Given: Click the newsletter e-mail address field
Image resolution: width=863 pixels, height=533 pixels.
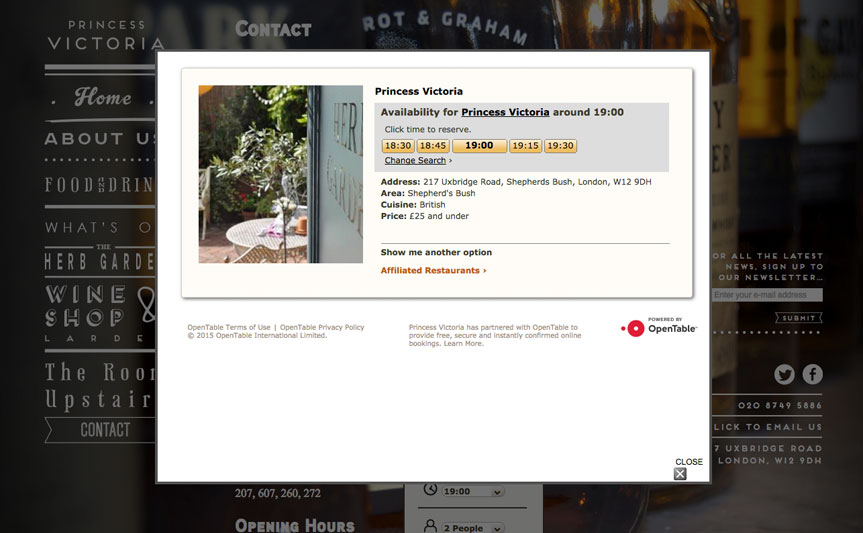Looking at the screenshot, I should [767, 295].
